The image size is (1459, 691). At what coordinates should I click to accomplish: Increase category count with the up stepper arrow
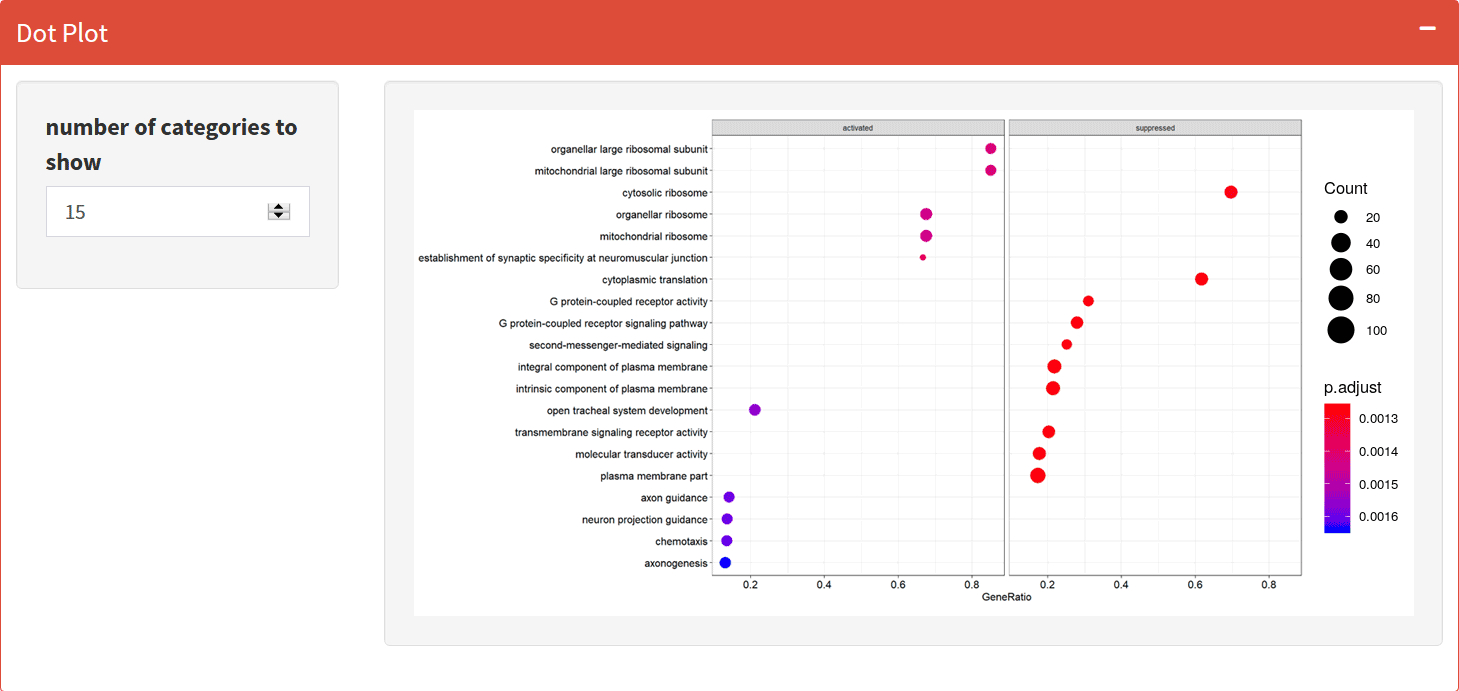coord(279,207)
